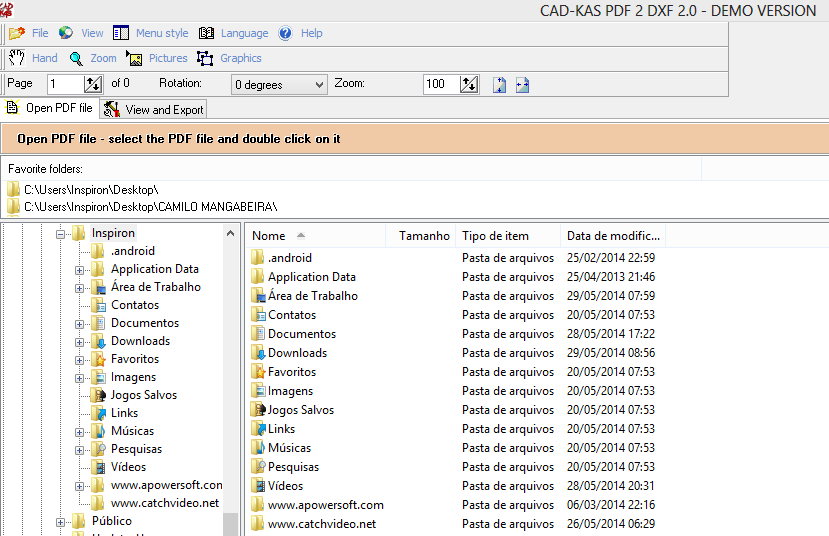
Task: Click the Zoom tool label
Action: [x=103, y=58]
